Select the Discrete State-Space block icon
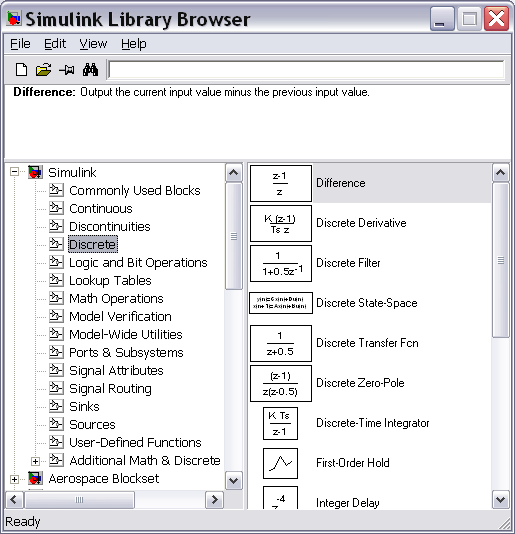This screenshot has height=534, width=515. pyautogui.click(x=281, y=303)
